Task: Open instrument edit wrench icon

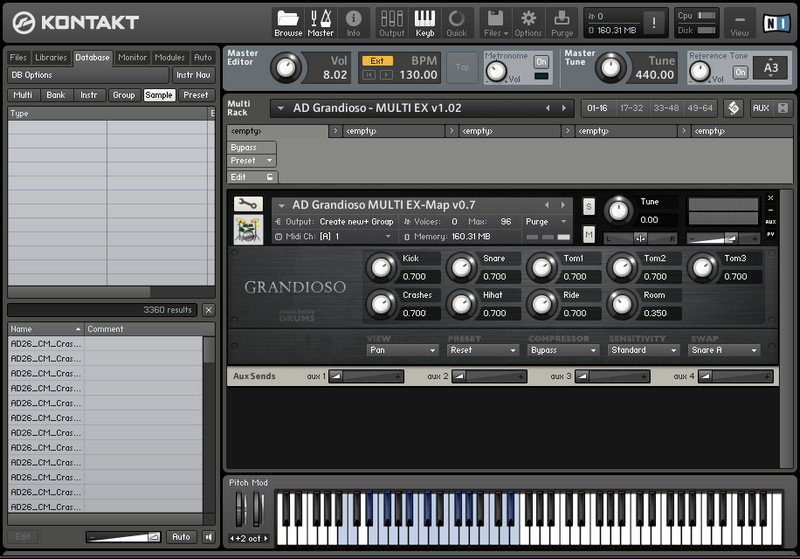Action: 247,204
